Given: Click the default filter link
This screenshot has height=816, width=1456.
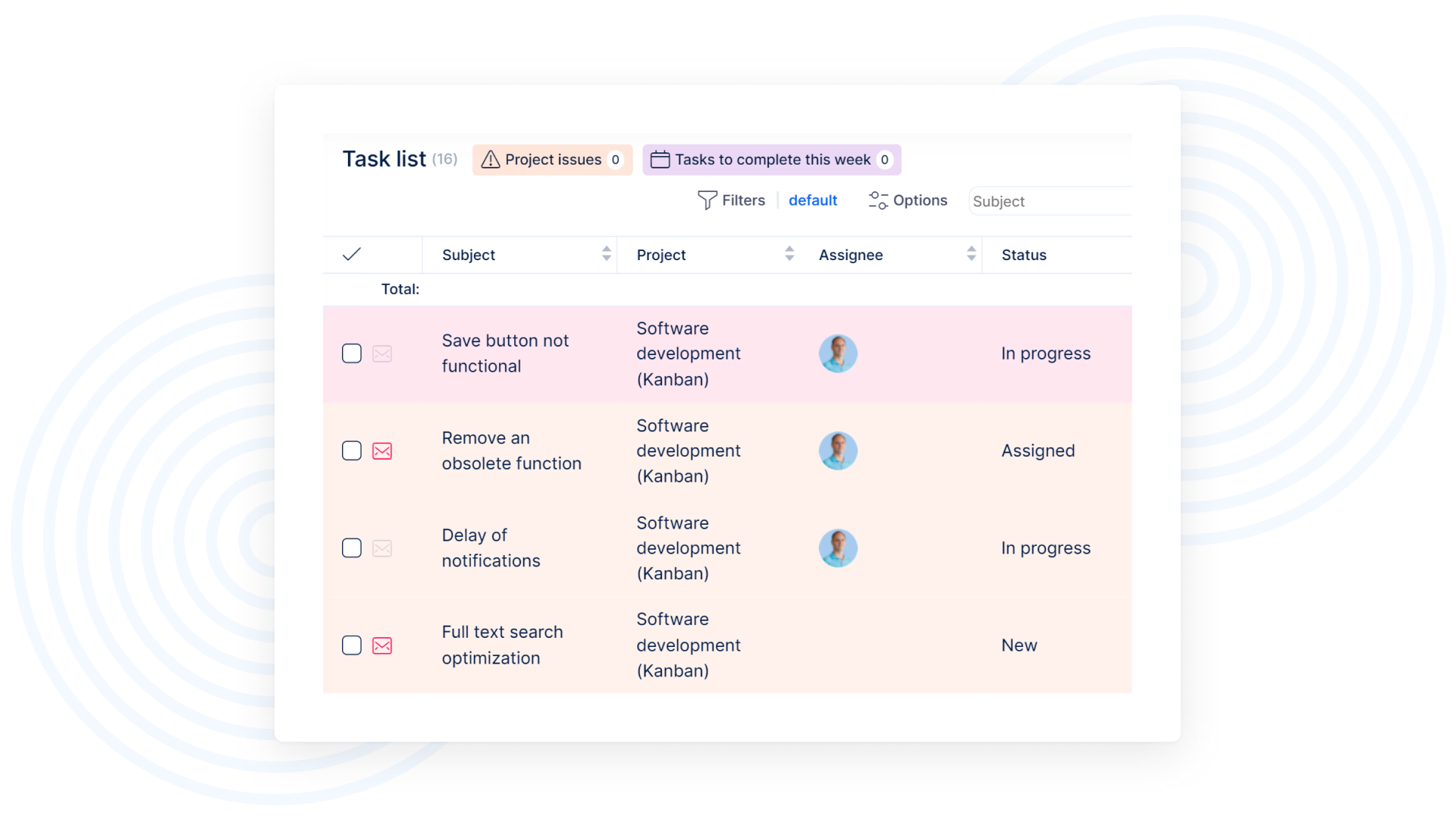Looking at the screenshot, I should 812,200.
